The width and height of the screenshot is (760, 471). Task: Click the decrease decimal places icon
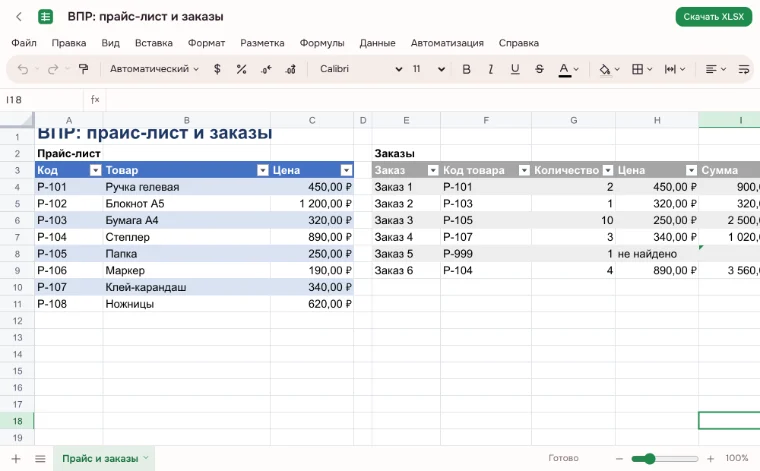pyautogui.click(x=266, y=69)
